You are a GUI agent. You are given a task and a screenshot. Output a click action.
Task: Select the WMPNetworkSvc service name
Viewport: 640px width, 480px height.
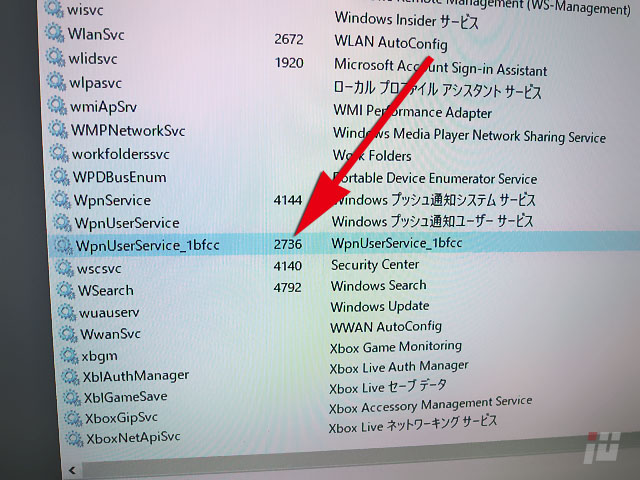pos(128,131)
